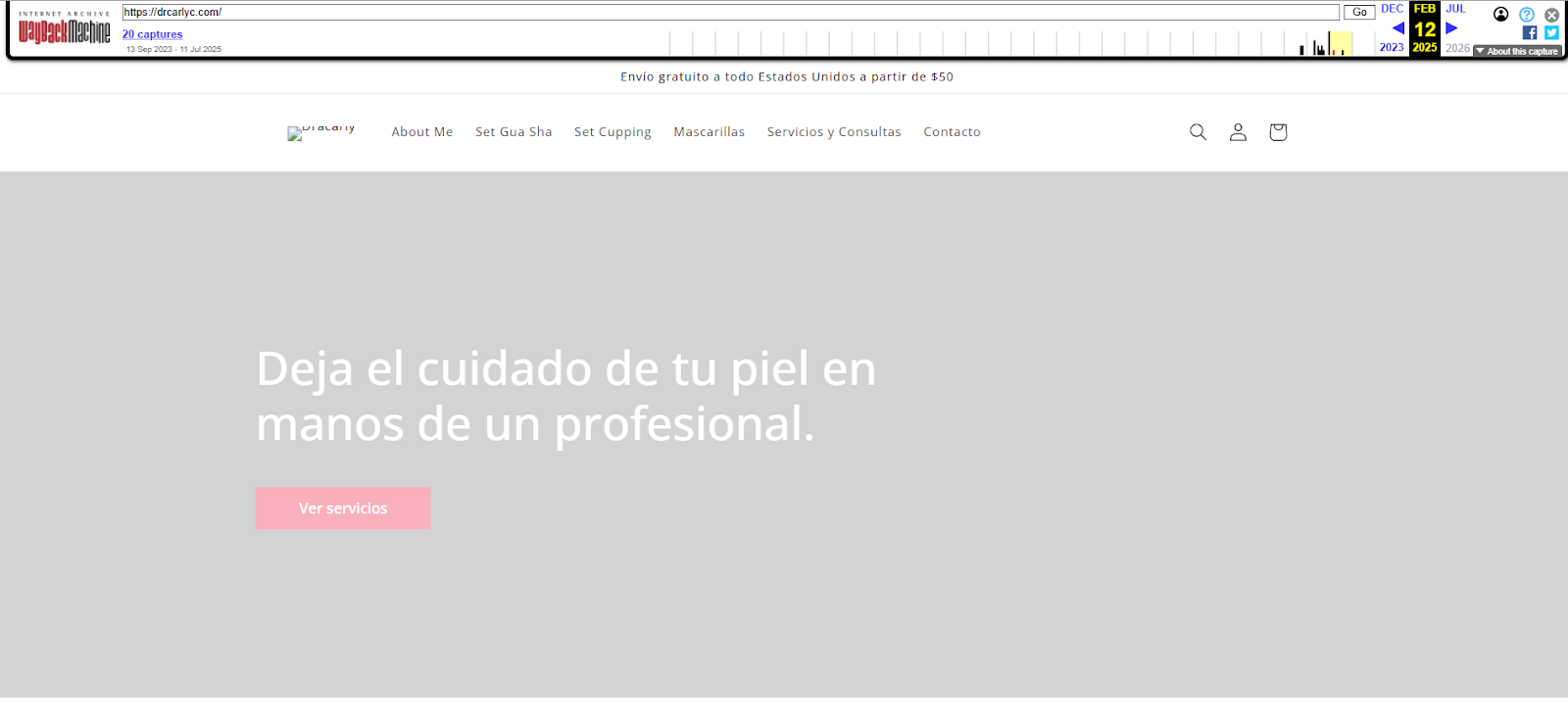Viewport: 1568px width, 720px height.
Task: Click the Wayback Machine logo
Action: tap(65, 31)
